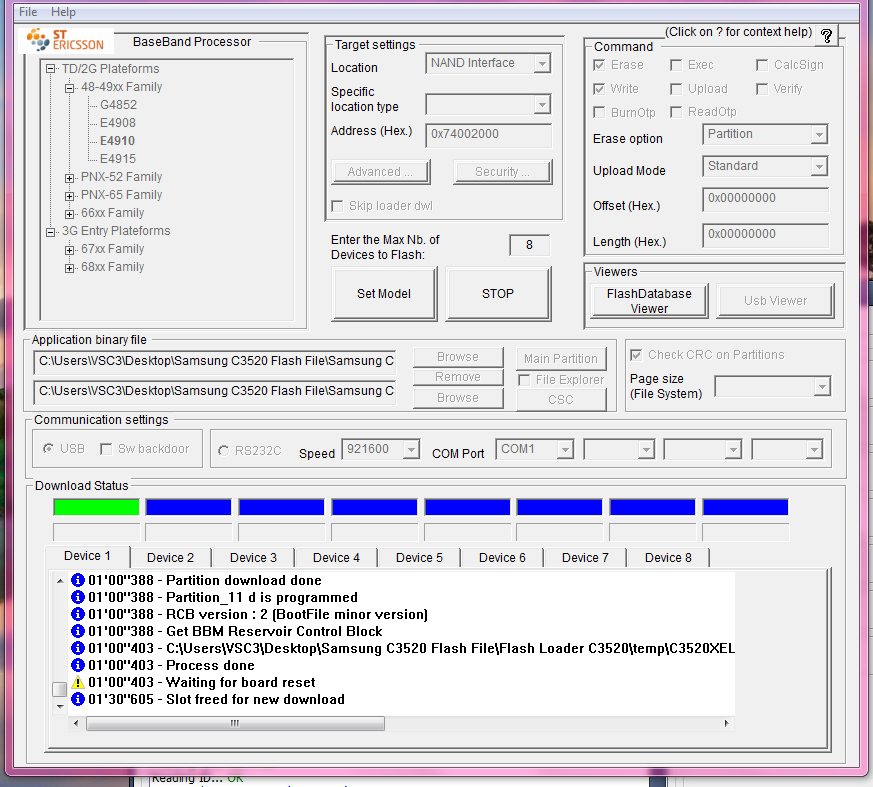Open the Upload Mode Standard dropdown
The width and height of the screenshot is (873, 787).
click(x=818, y=166)
